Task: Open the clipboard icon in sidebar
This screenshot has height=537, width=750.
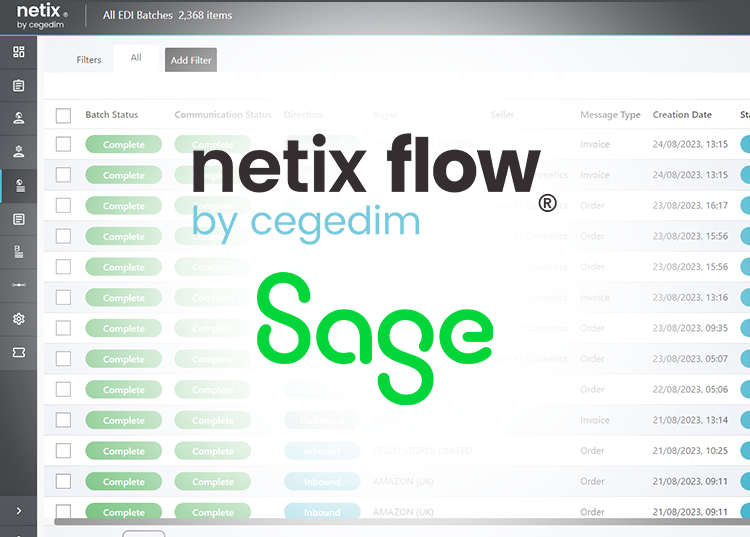Action: click(x=19, y=86)
